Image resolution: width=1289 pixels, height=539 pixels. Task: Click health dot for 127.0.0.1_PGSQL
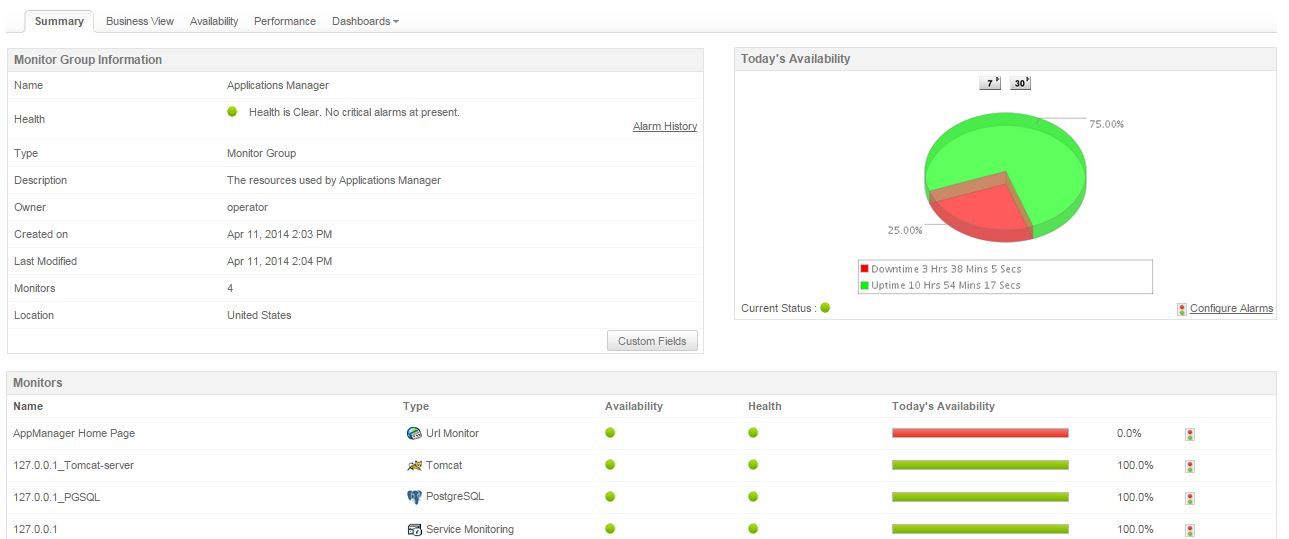coord(753,497)
